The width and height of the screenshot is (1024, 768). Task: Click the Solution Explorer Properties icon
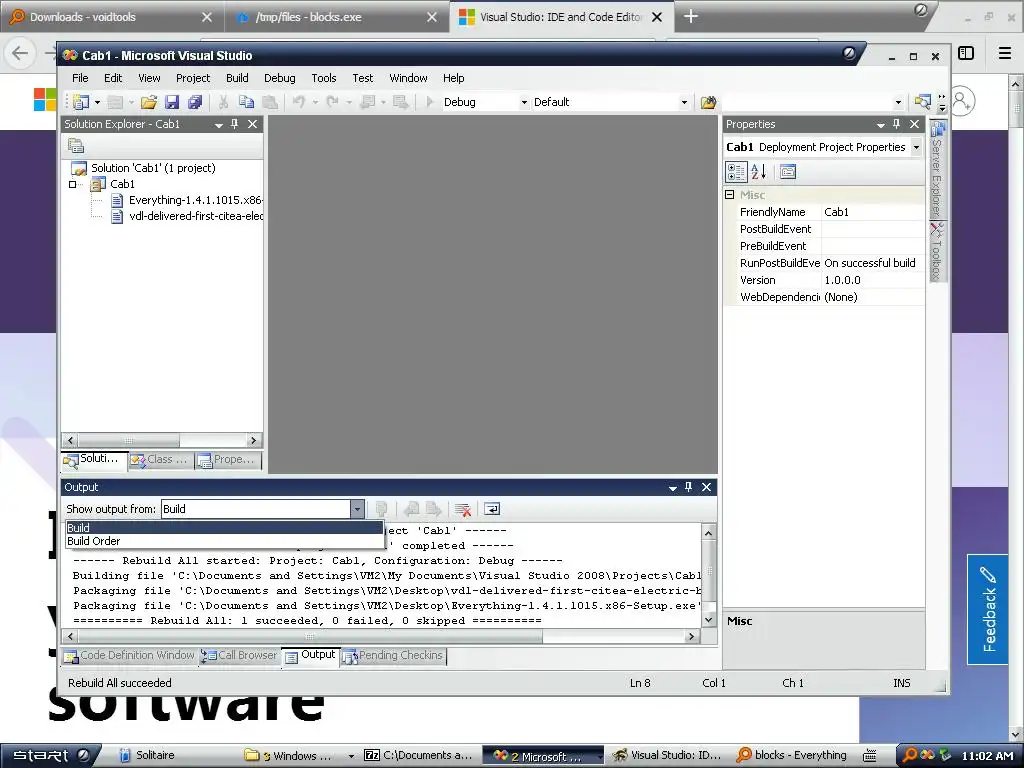[76, 146]
